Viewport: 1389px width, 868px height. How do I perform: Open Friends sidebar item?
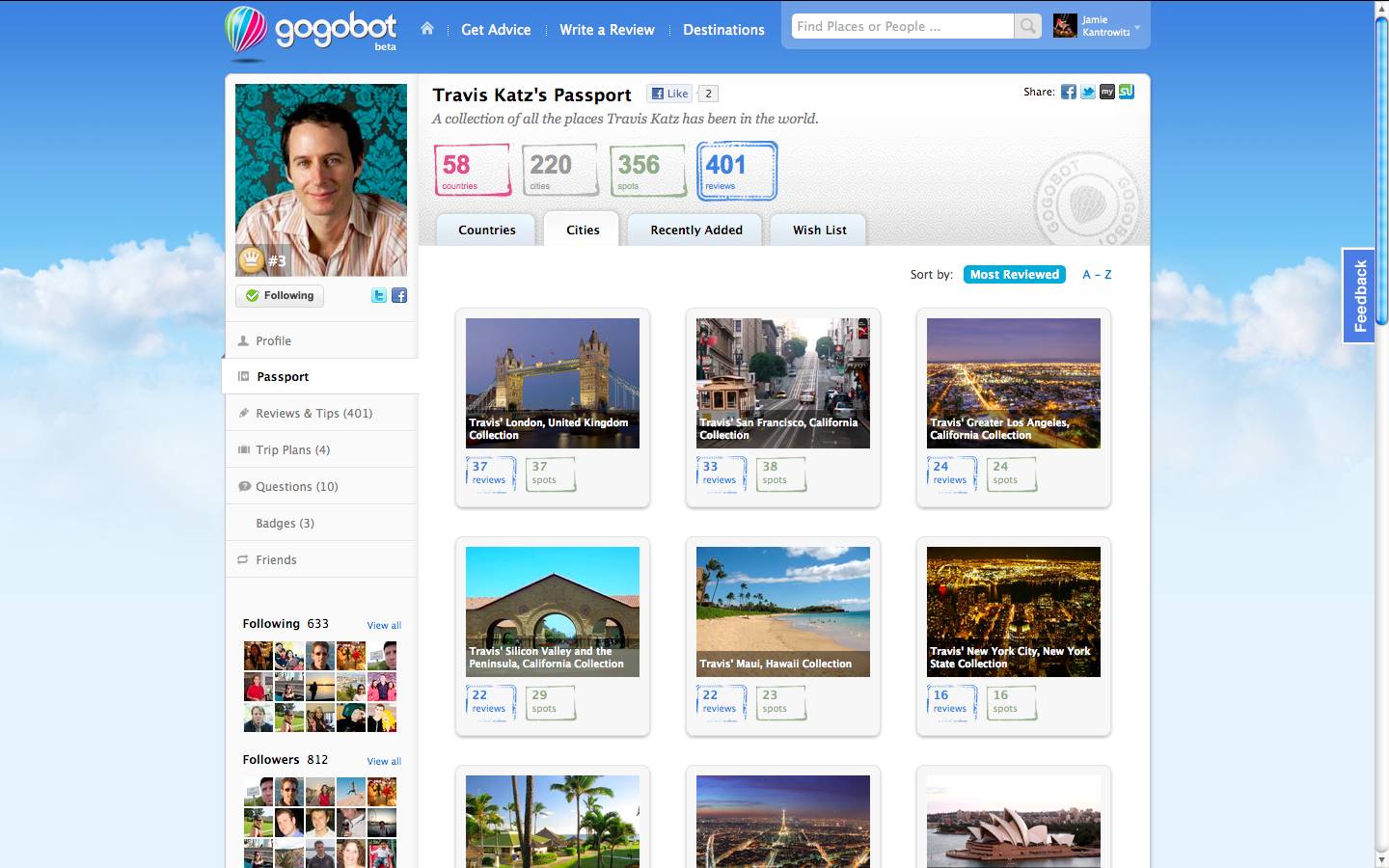coord(321,559)
